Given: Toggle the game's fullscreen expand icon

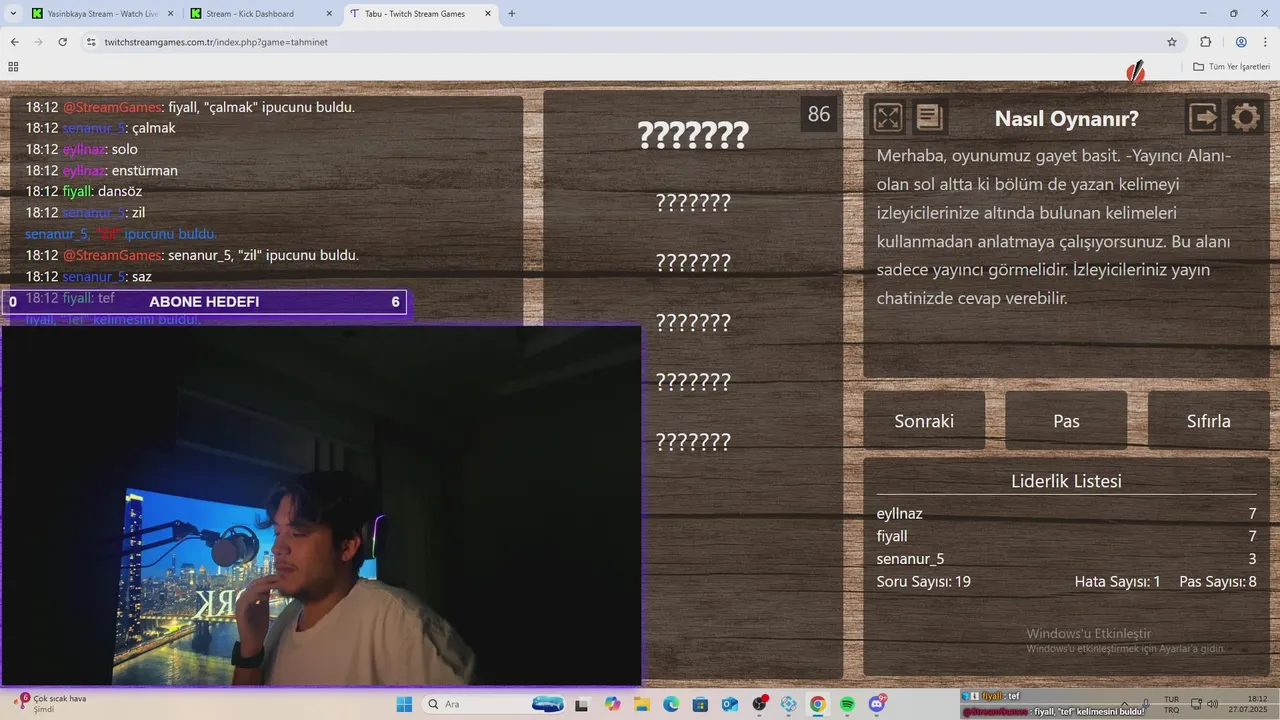Looking at the screenshot, I should (888, 118).
